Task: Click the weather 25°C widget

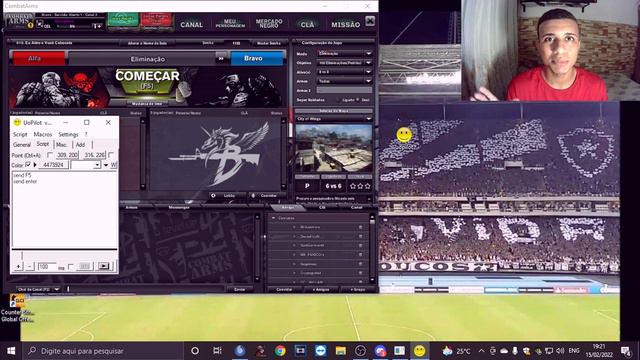Action: click(x=457, y=351)
